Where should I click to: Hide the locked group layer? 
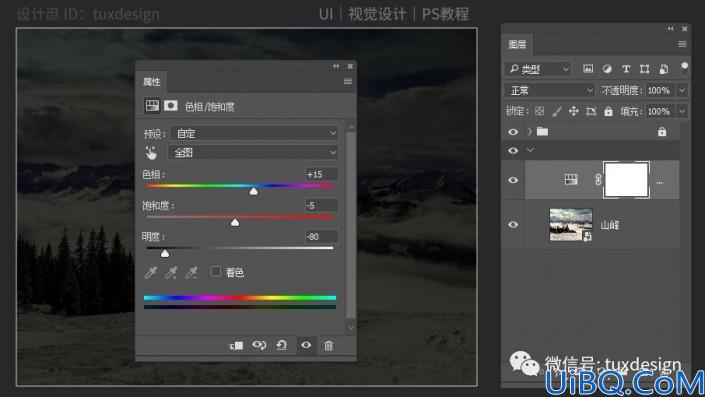(513, 132)
